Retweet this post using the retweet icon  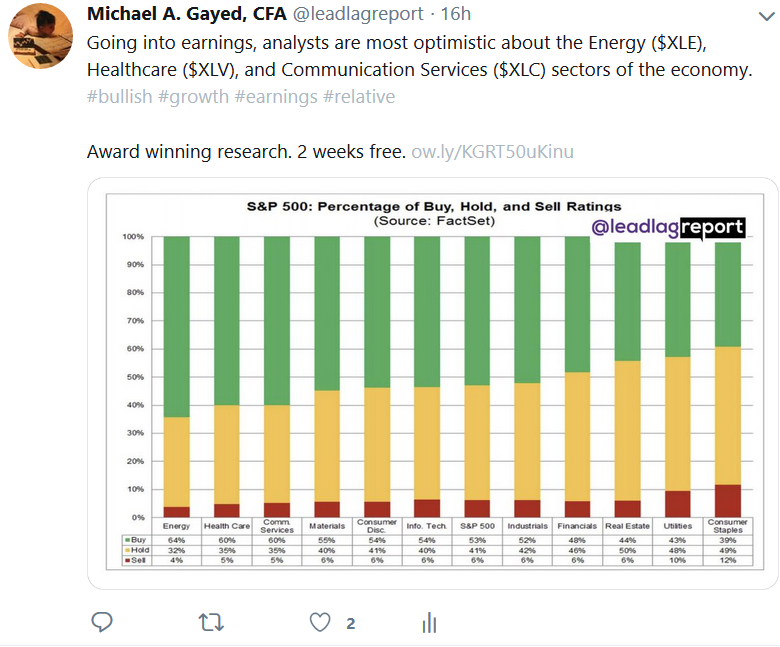click(211, 622)
